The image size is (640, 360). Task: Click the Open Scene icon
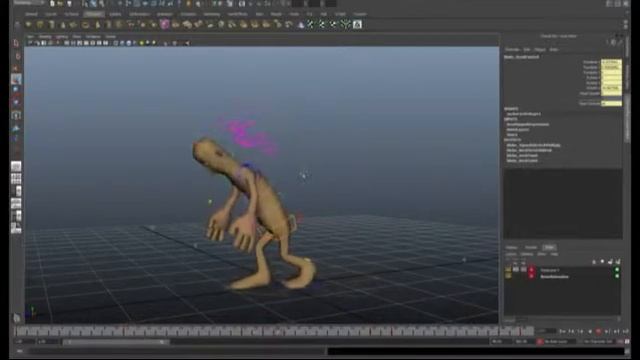[x=60, y=4]
